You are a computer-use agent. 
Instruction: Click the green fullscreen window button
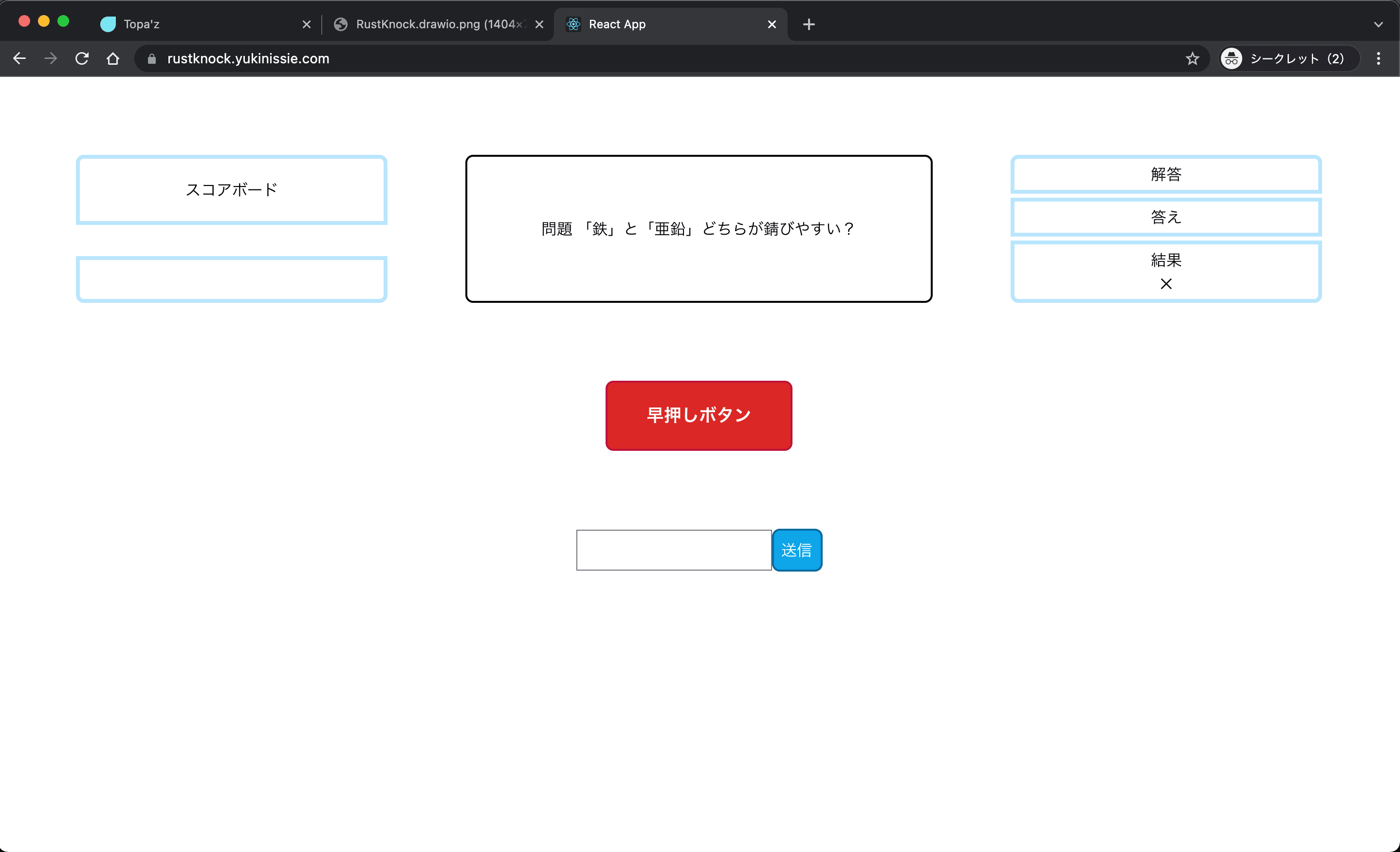(64, 21)
